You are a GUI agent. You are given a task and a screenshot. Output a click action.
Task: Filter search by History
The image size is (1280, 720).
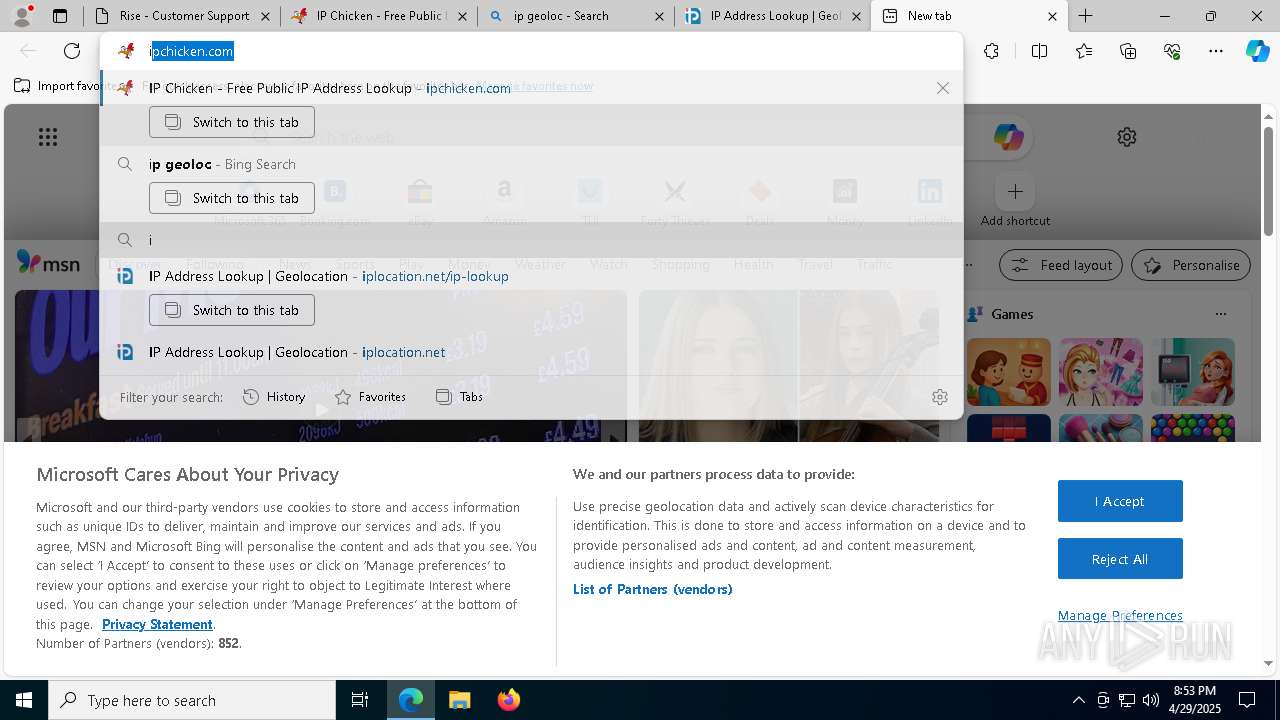coord(274,397)
